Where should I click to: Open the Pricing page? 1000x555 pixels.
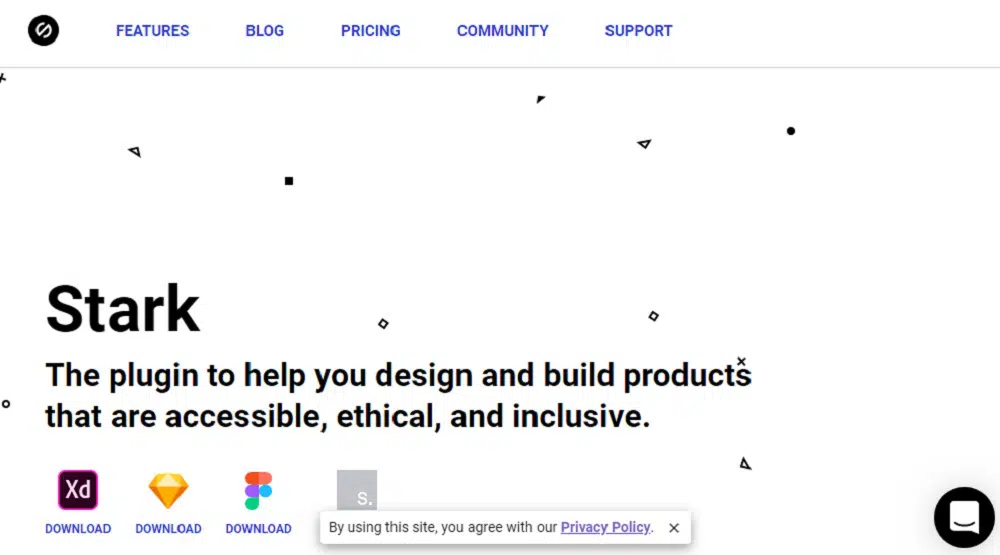click(370, 31)
